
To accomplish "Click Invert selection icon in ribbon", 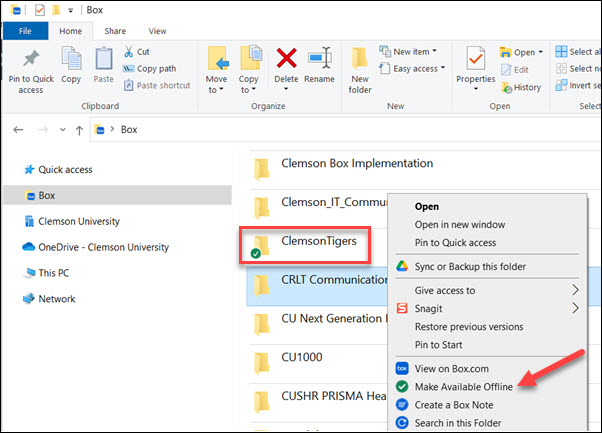I will coord(561,85).
